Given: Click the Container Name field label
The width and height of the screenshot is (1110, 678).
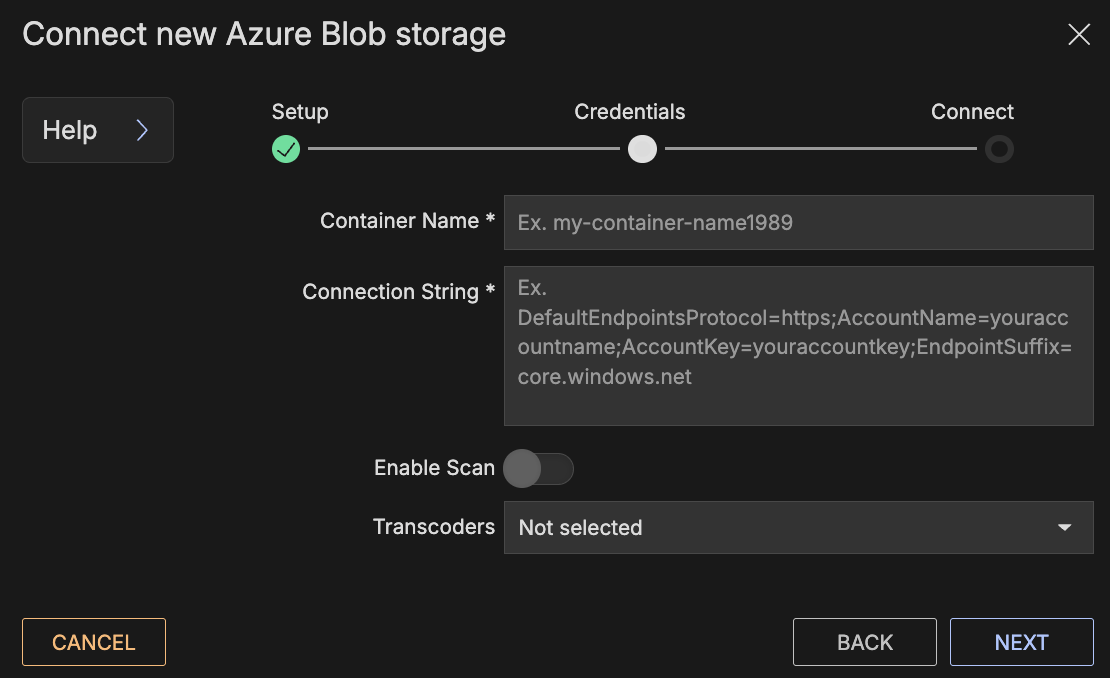Looking at the screenshot, I should [400, 221].
